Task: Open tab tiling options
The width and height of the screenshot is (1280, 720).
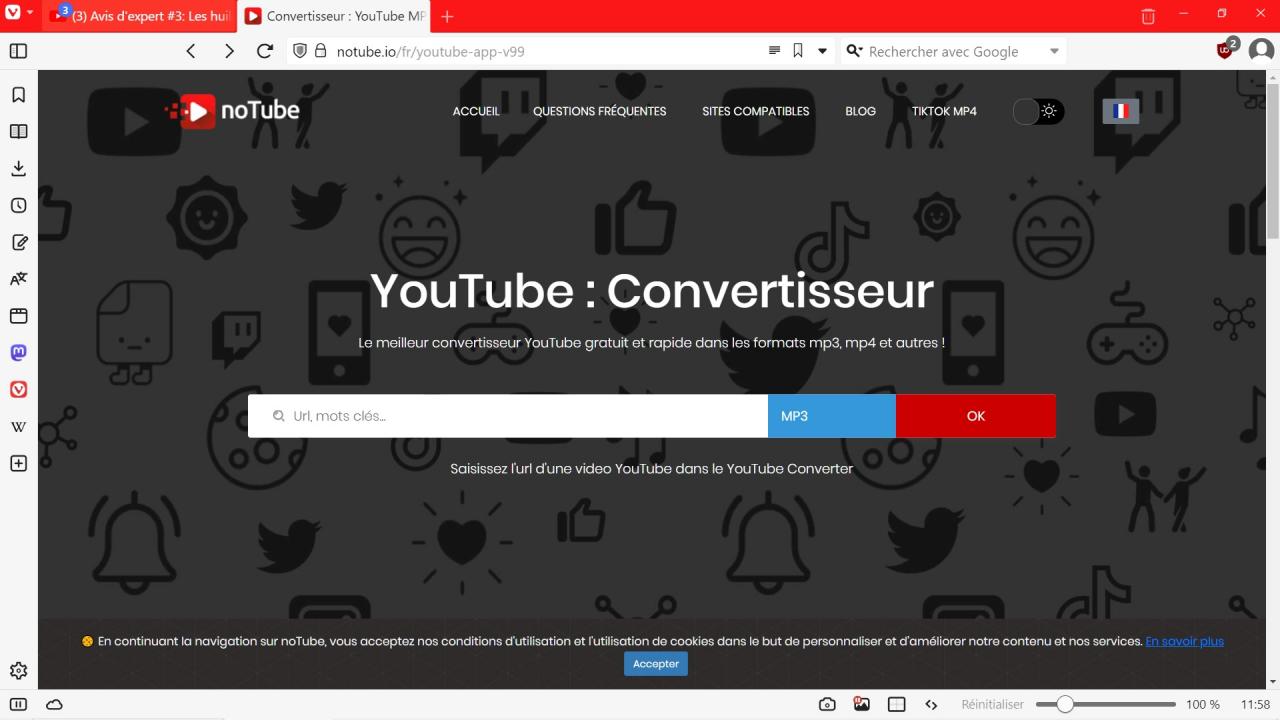Action: (x=897, y=705)
